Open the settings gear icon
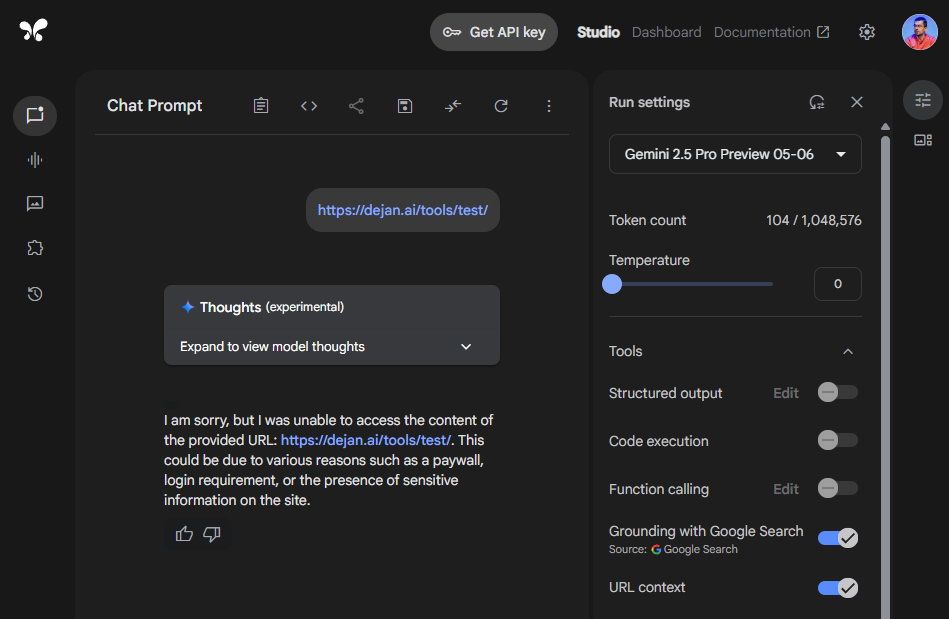 tap(867, 32)
